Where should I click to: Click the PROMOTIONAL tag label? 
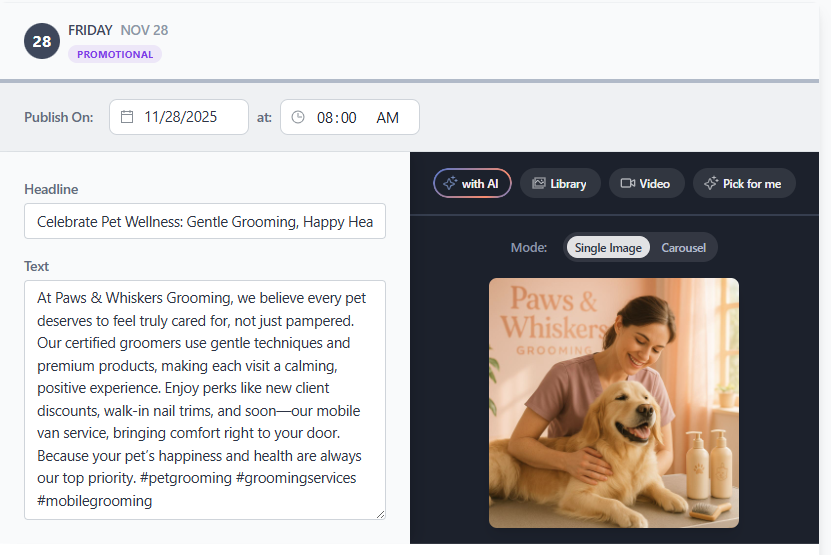click(115, 54)
